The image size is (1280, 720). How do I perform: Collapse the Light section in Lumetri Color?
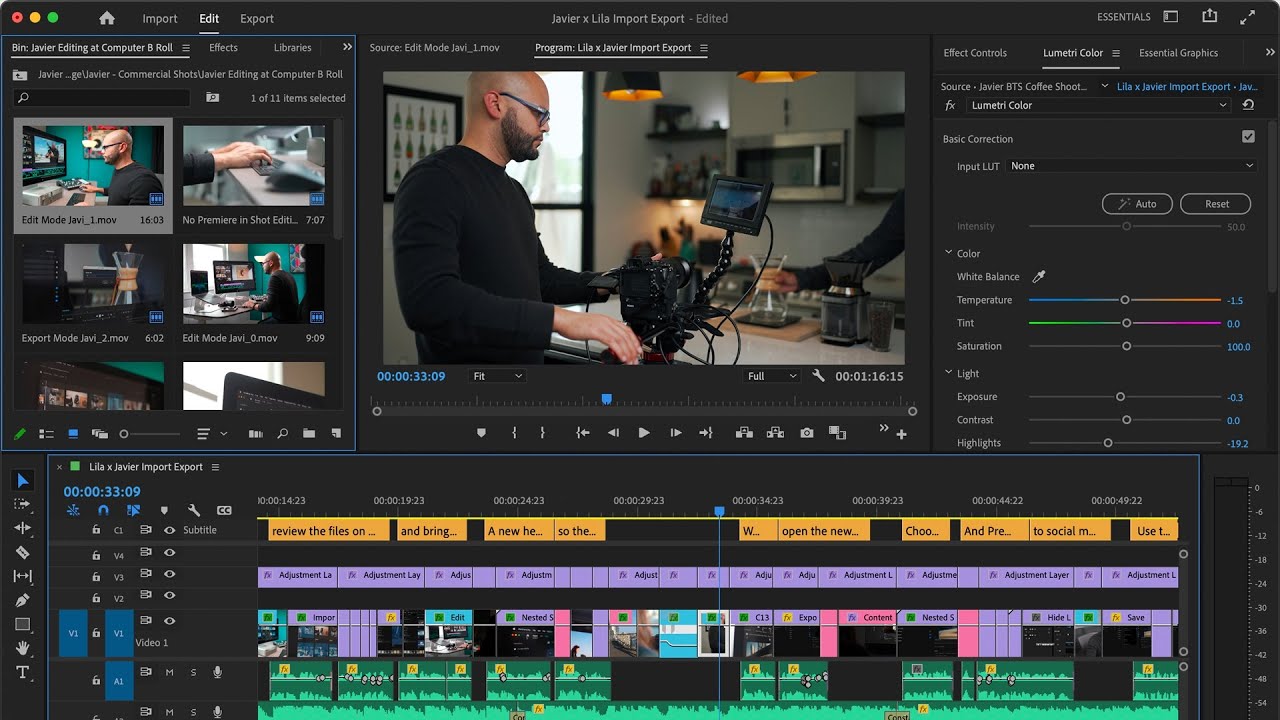(x=949, y=373)
